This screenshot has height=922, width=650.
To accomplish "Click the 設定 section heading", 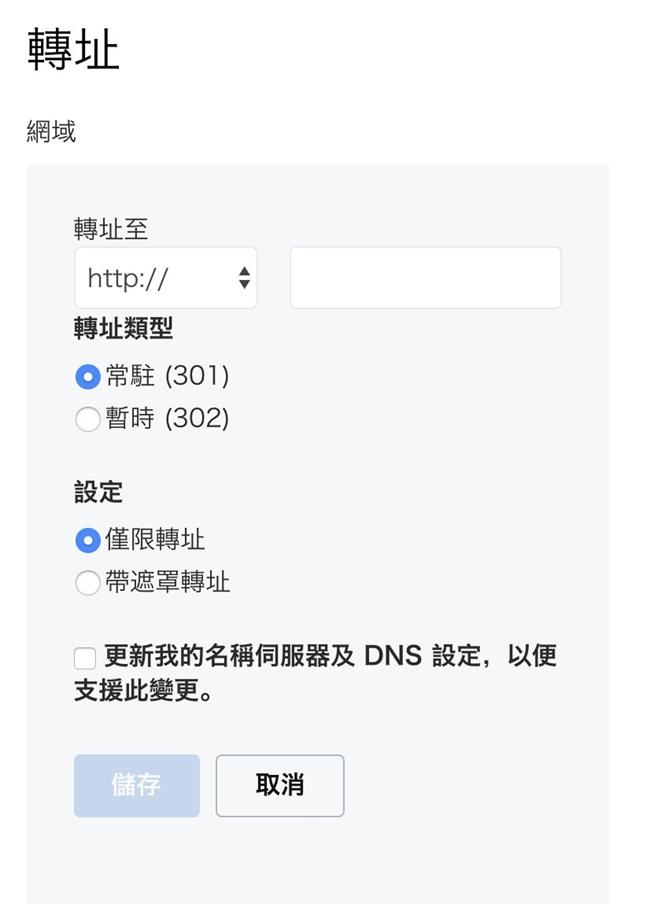I will (98, 492).
